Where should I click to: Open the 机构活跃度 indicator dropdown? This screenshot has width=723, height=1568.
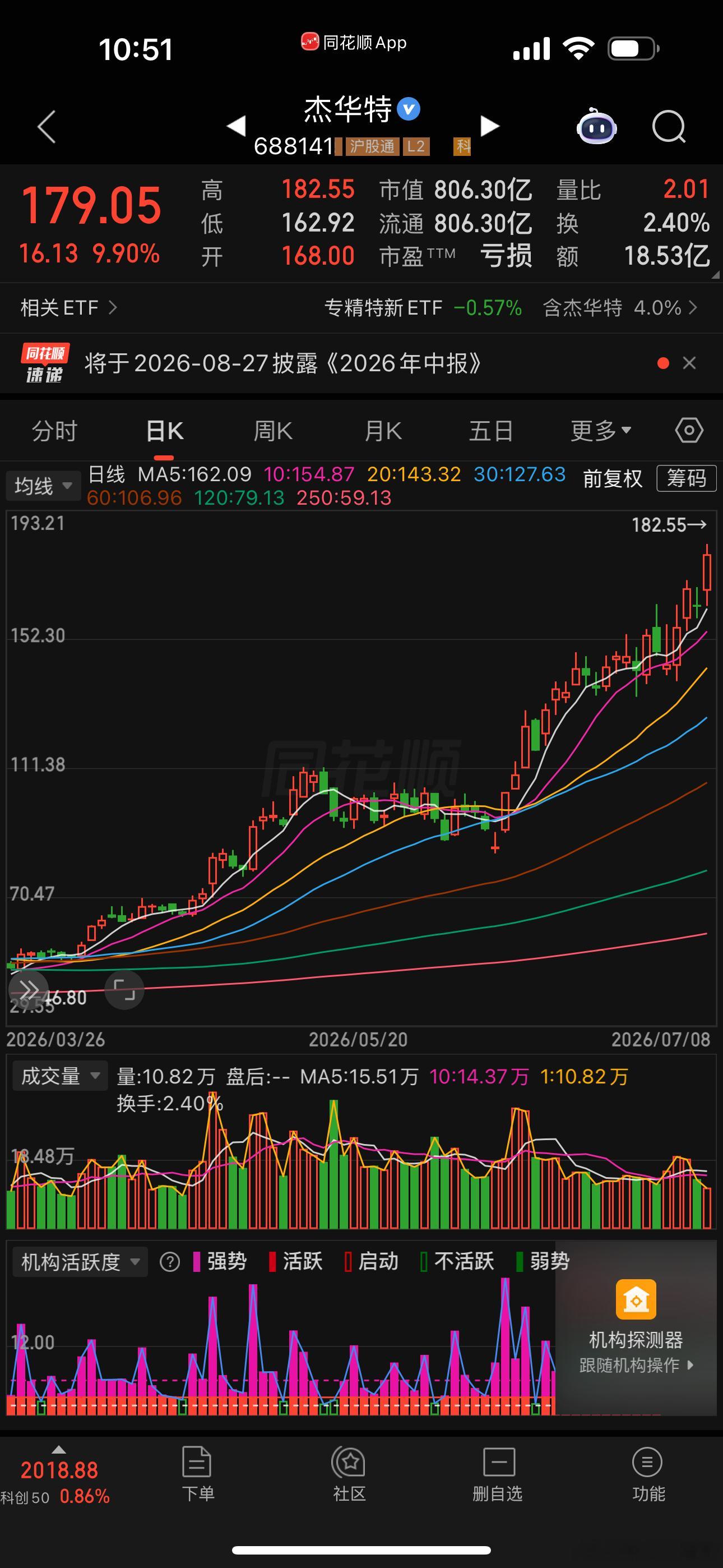click(x=80, y=1262)
